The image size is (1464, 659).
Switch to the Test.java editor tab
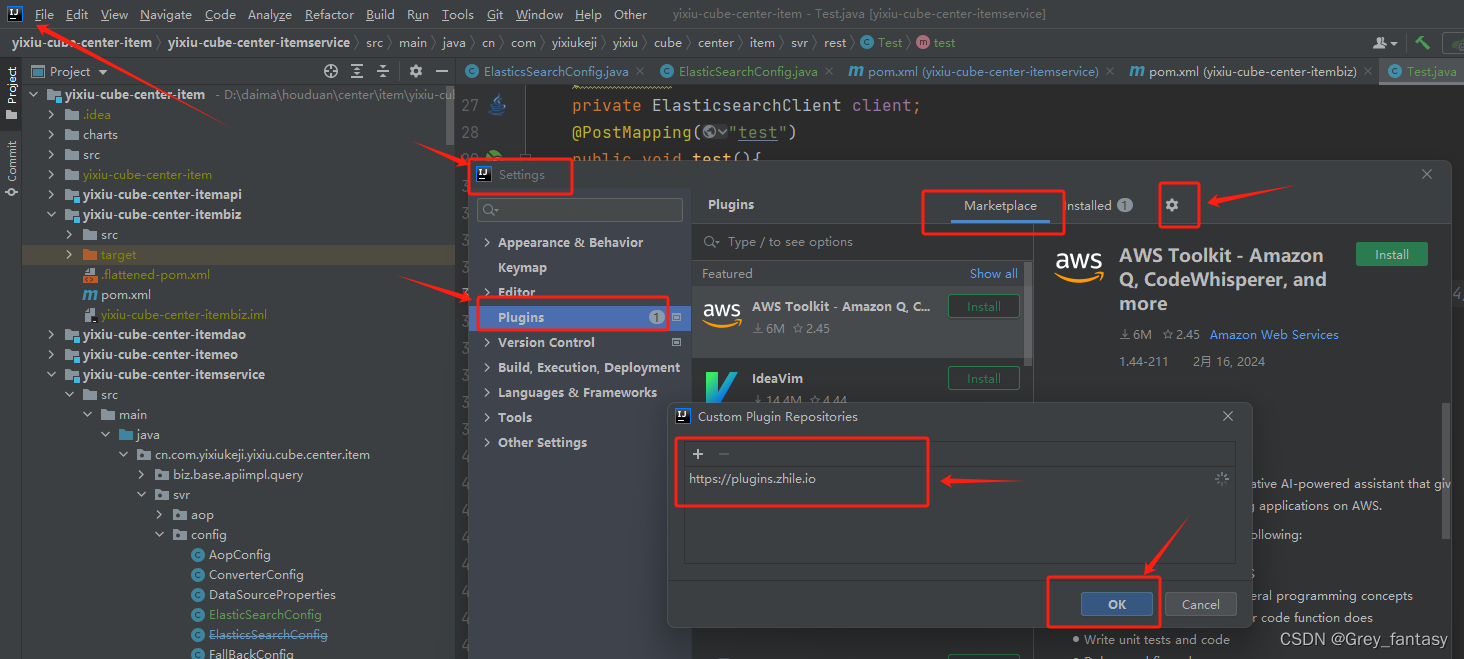pos(1424,71)
